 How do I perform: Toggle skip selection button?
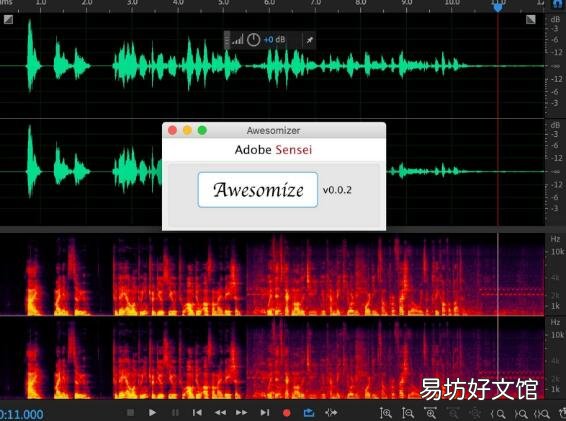pos(331,412)
